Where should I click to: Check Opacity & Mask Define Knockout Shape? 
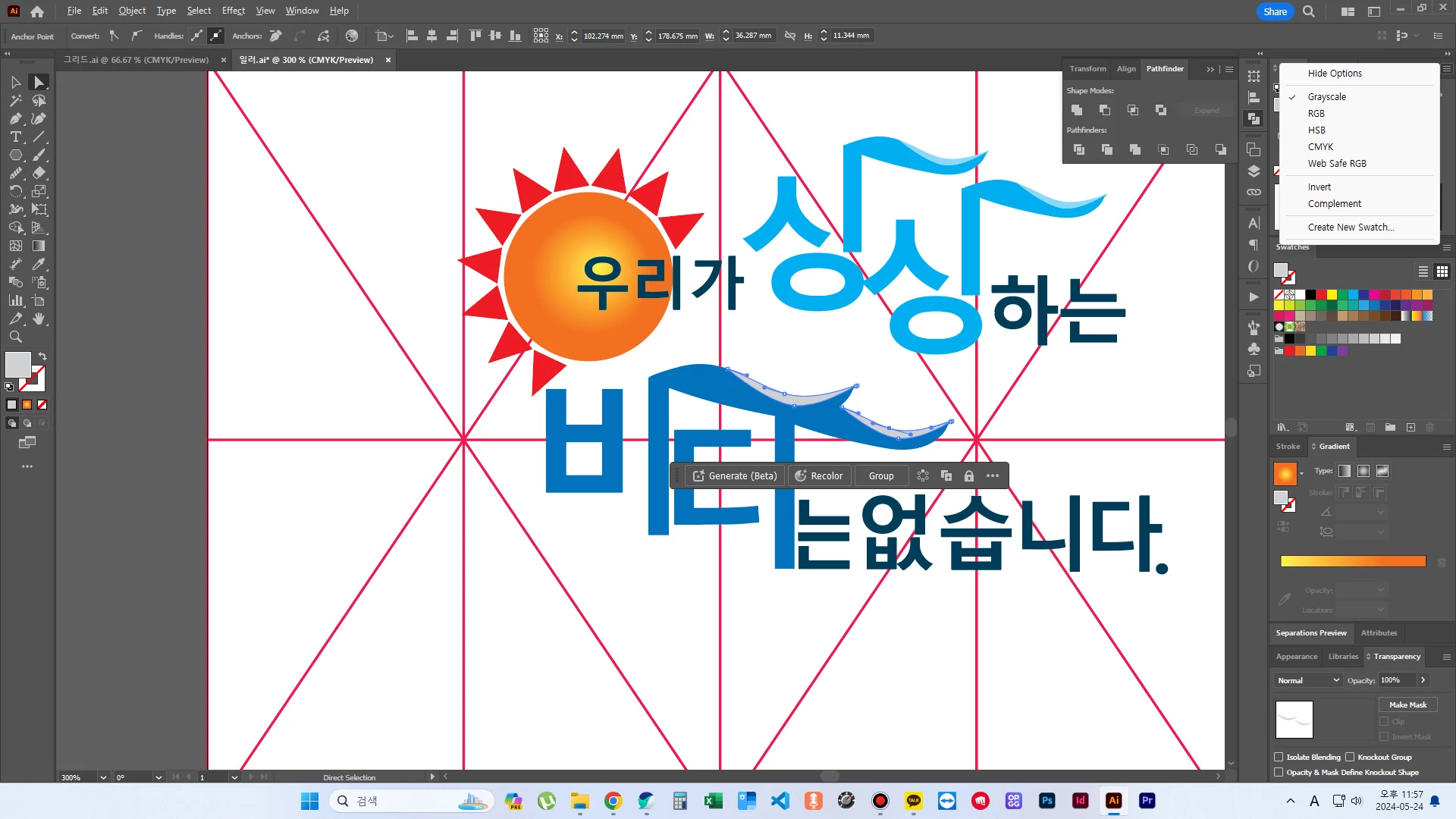coord(1279,772)
